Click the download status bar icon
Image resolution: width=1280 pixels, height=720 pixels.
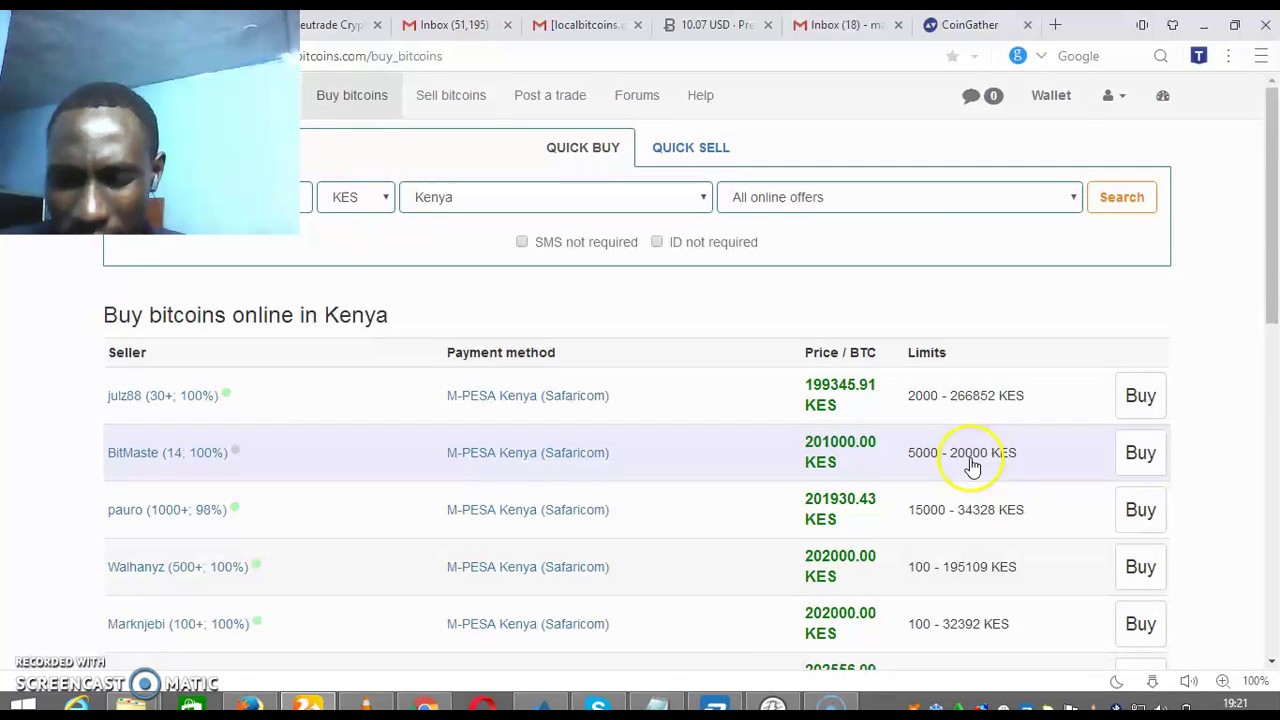pyautogui.click(x=1152, y=681)
